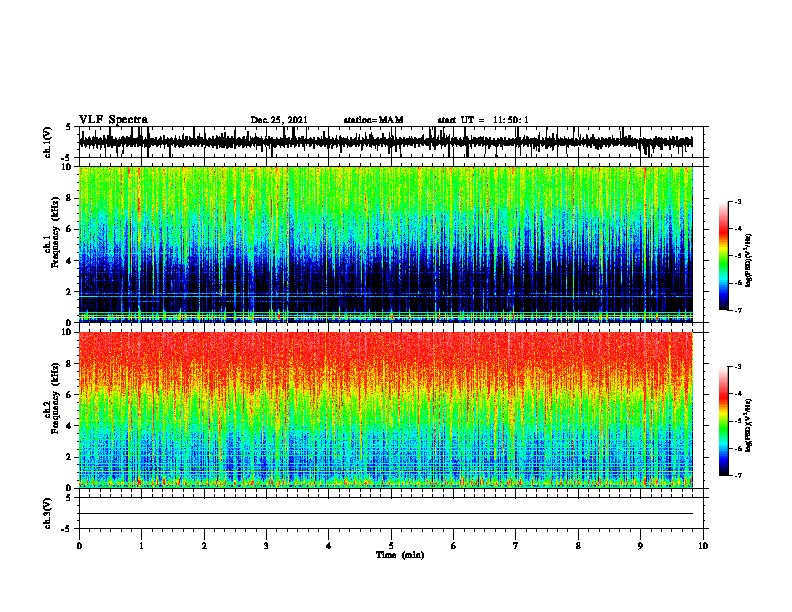Click time axis tick label 6
The height and width of the screenshot is (612, 792).
click(454, 546)
